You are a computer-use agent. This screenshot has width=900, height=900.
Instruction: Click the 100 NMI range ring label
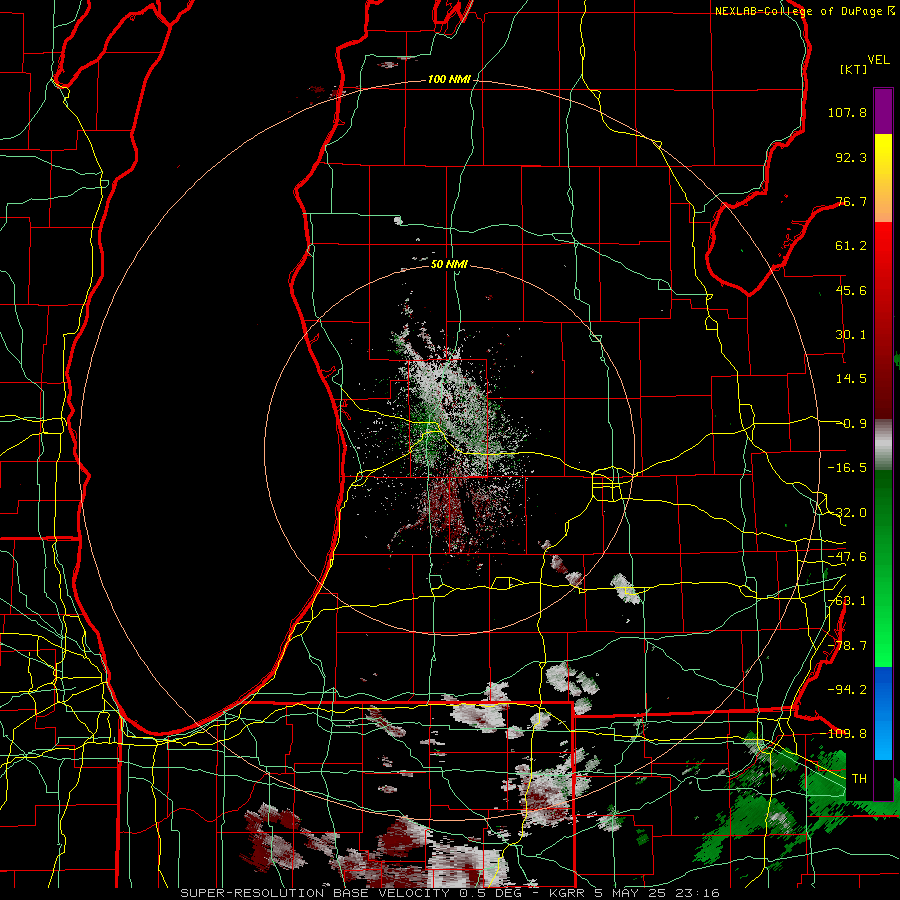(x=449, y=79)
